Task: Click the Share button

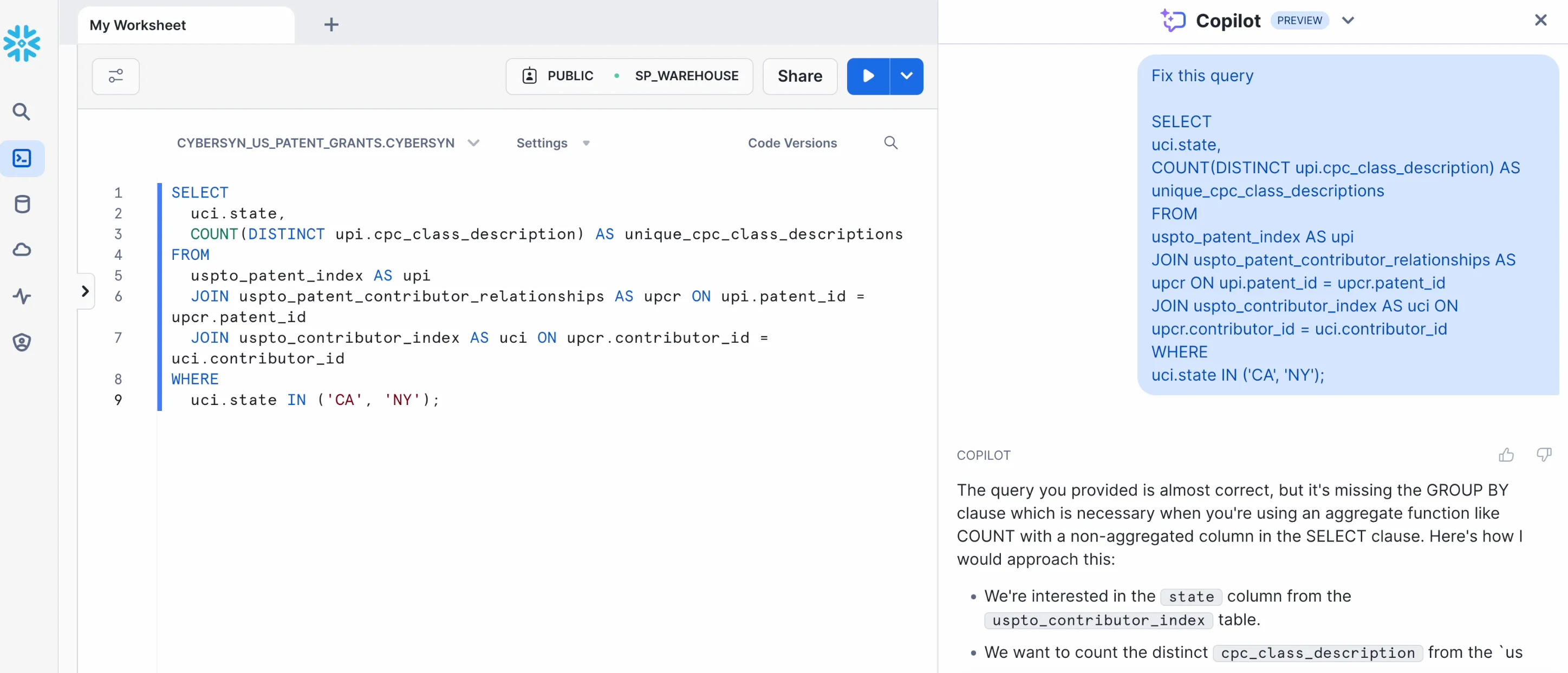Action: click(x=800, y=75)
